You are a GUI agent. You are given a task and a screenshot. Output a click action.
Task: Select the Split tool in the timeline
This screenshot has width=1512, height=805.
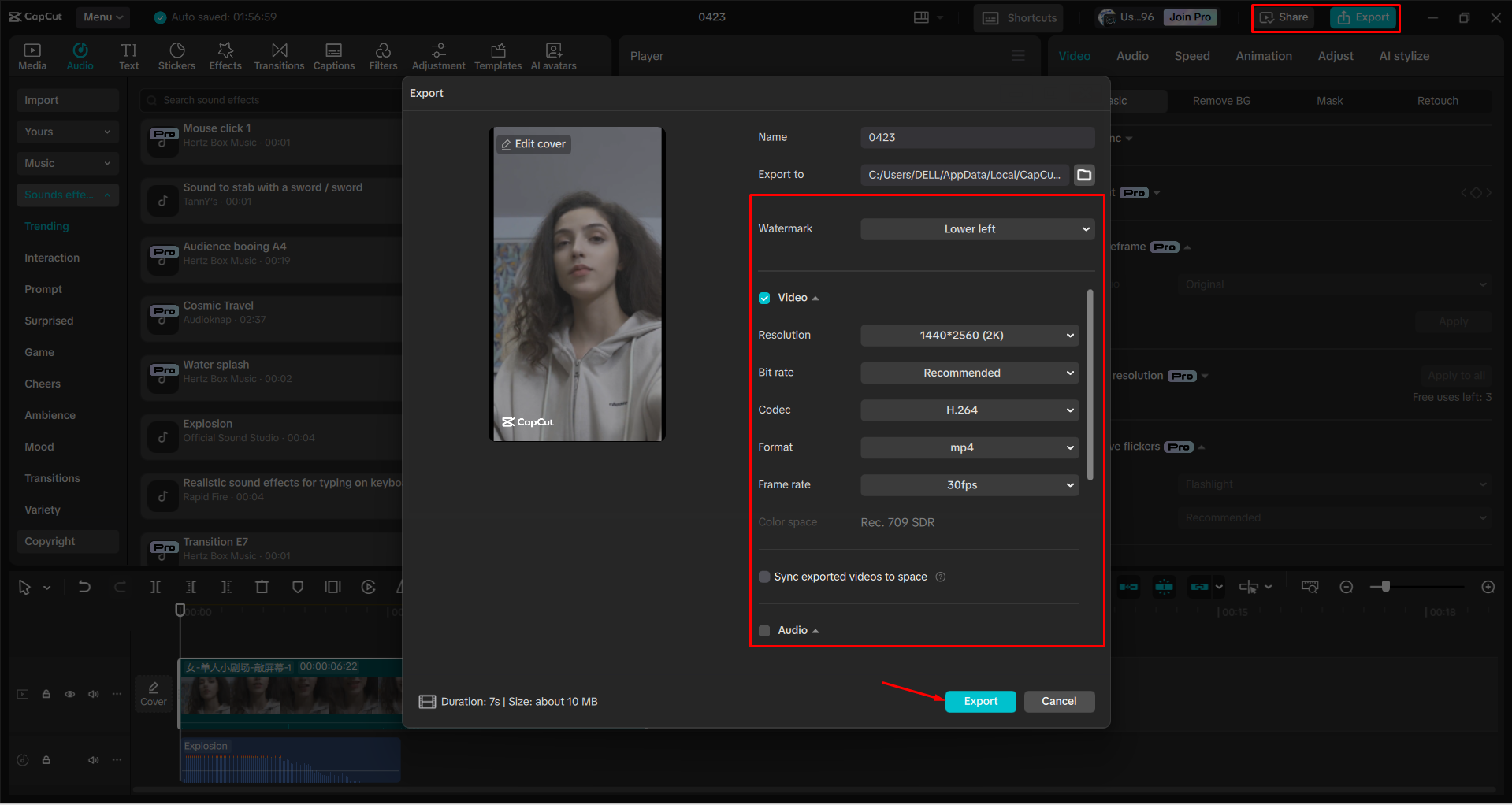(155, 586)
